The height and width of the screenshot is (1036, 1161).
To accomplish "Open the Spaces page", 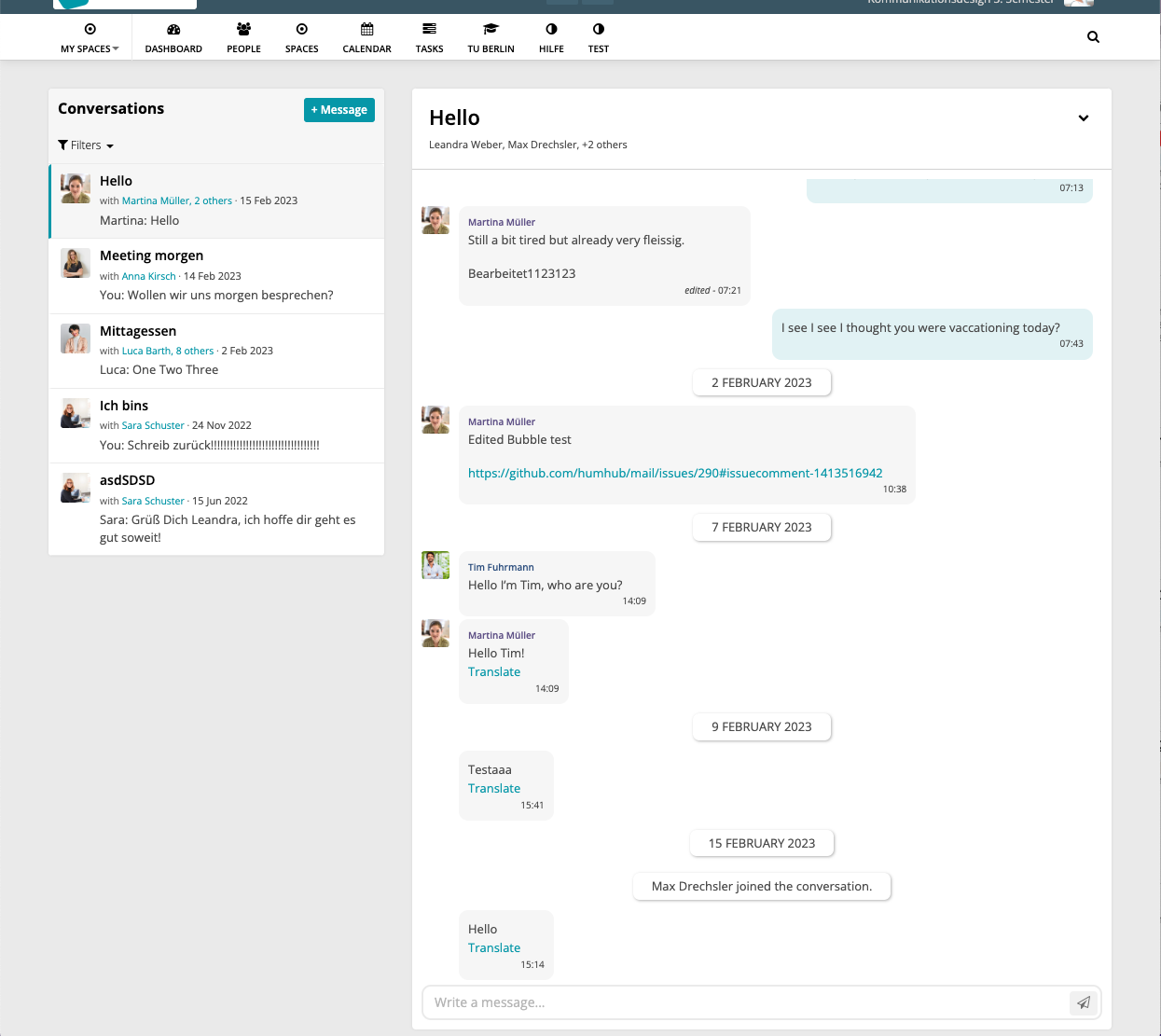I will click(x=302, y=38).
